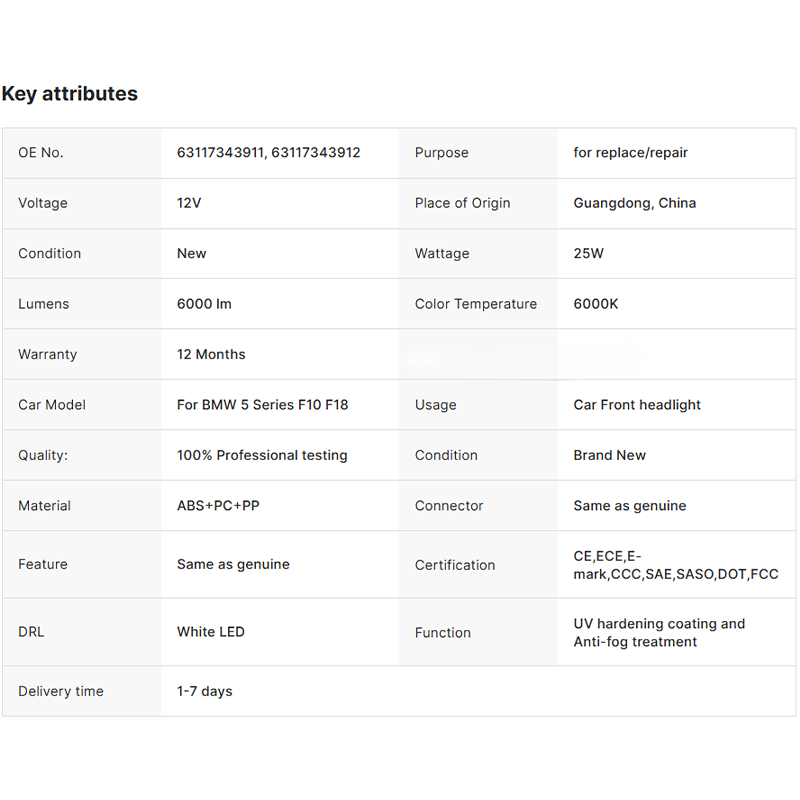The image size is (800, 800).
Task: Select the "Car Front headlight" usage value
Action: coord(637,405)
